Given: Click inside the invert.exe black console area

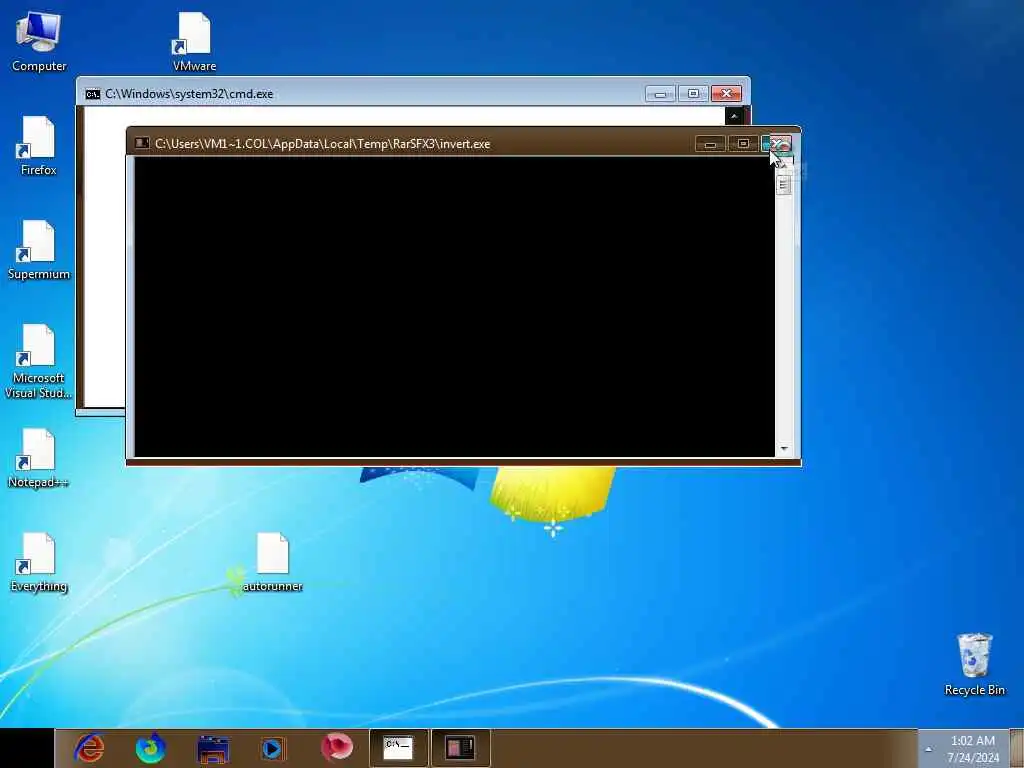Looking at the screenshot, I should coord(455,307).
